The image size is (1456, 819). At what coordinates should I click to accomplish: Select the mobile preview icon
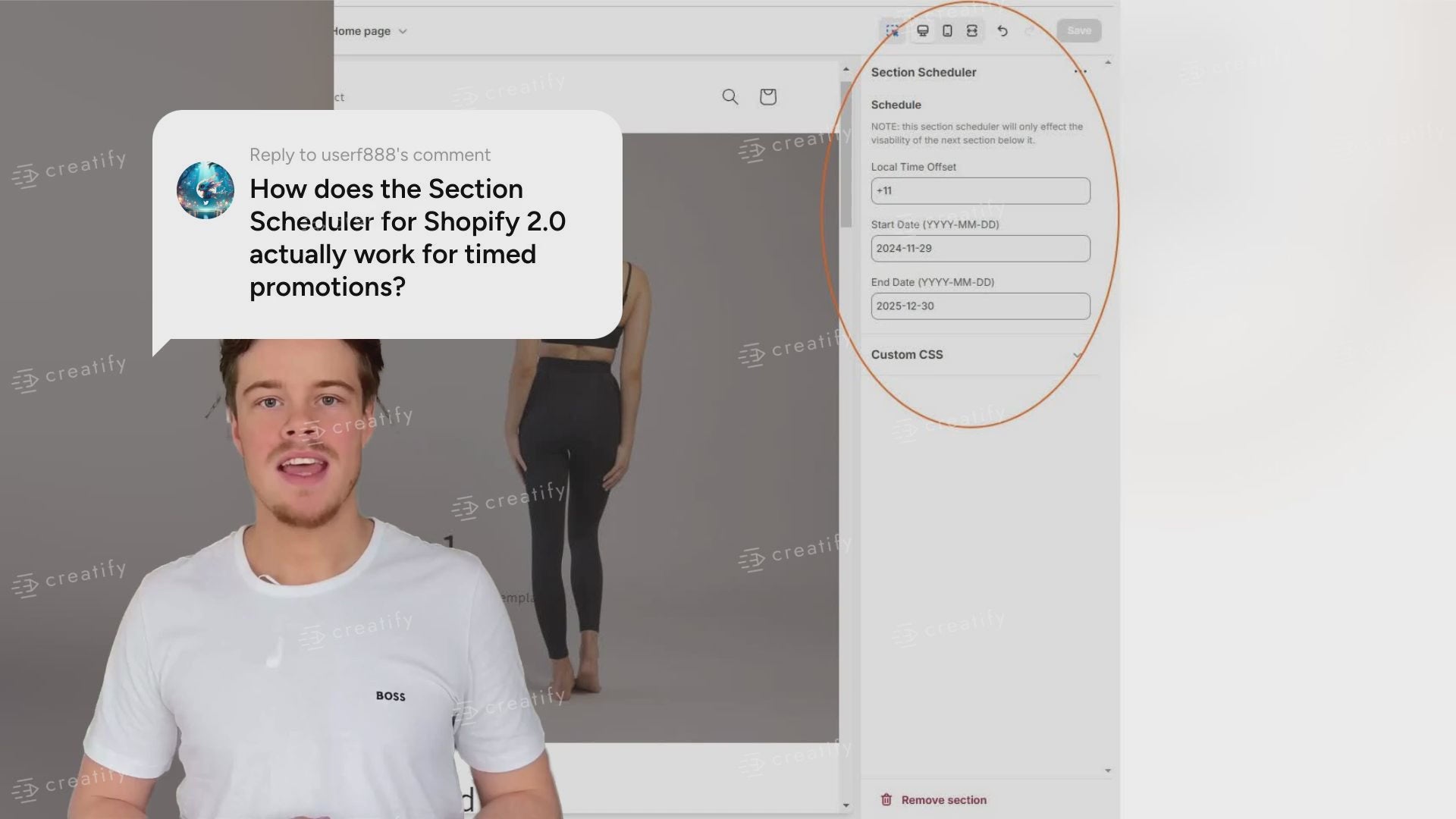(x=944, y=30)
